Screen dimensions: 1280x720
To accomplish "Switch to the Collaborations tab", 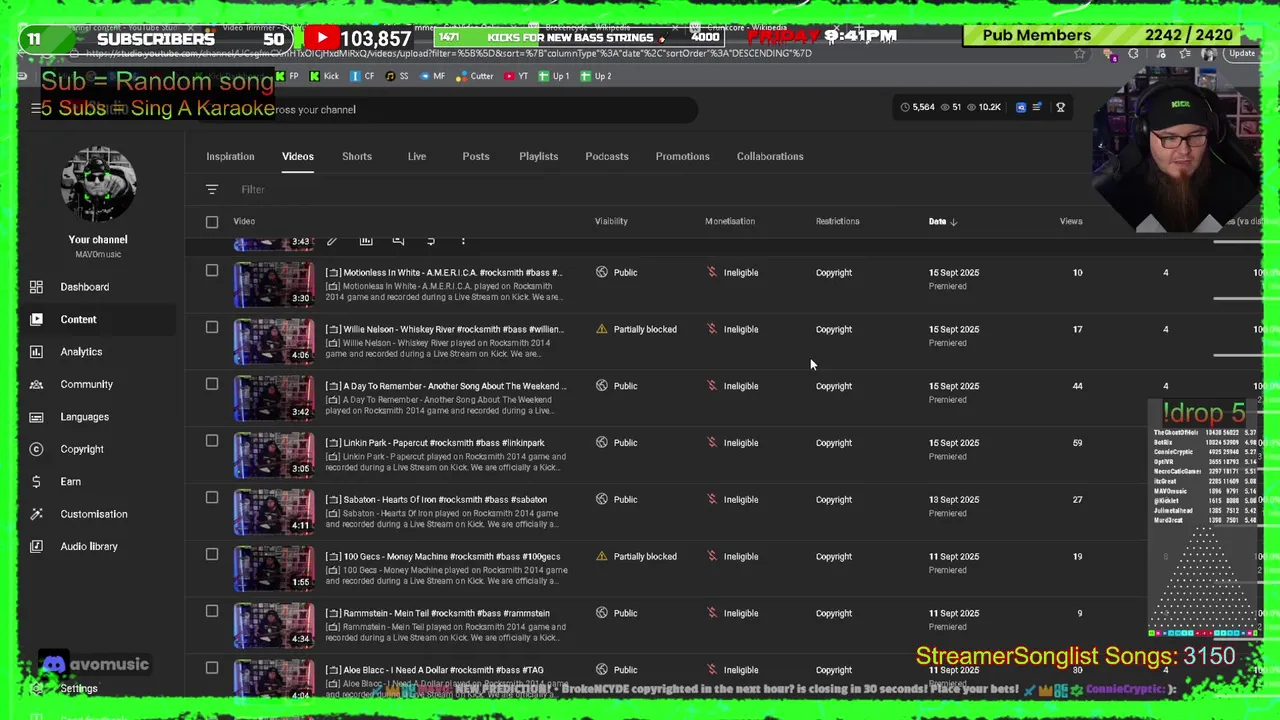I will 770,156.
